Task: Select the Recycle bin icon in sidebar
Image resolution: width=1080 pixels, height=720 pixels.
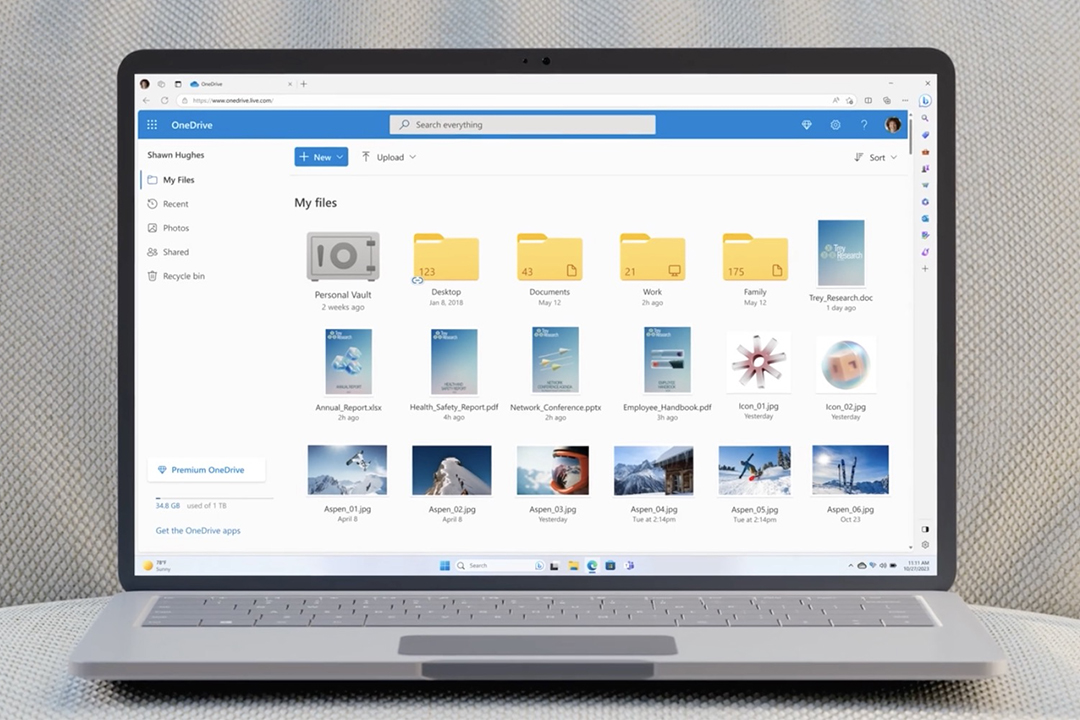Action: click(x=152, y=276)
